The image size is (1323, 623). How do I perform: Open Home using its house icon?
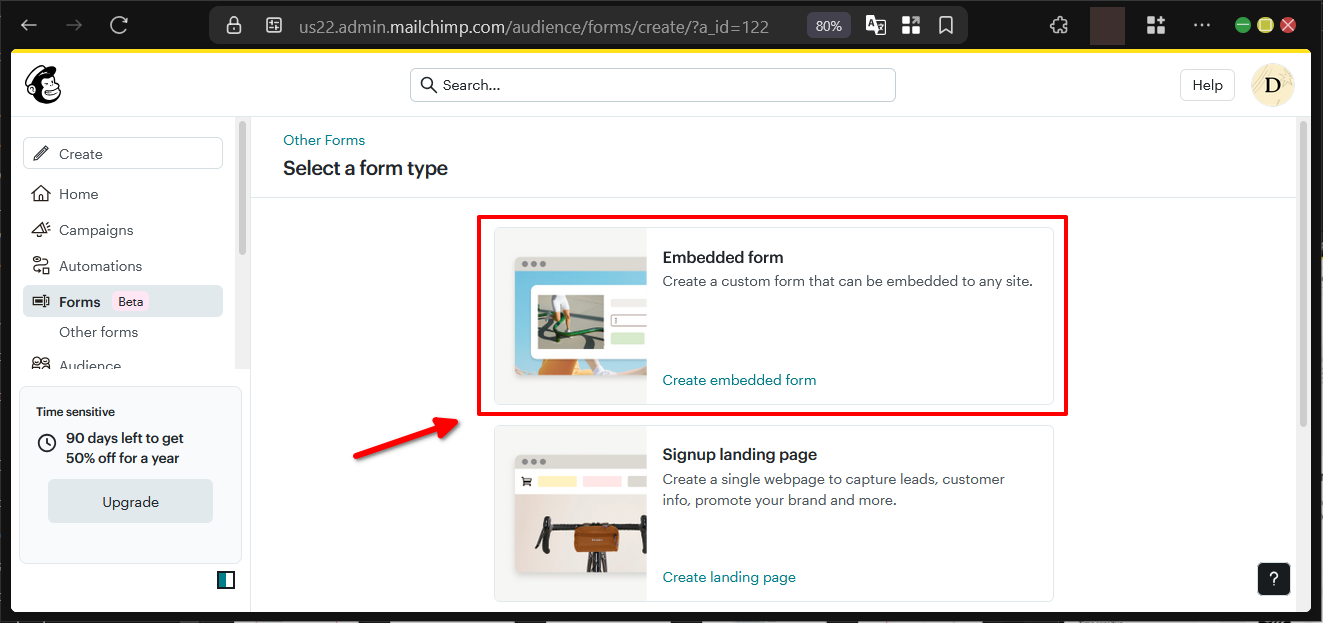(38, 193)
